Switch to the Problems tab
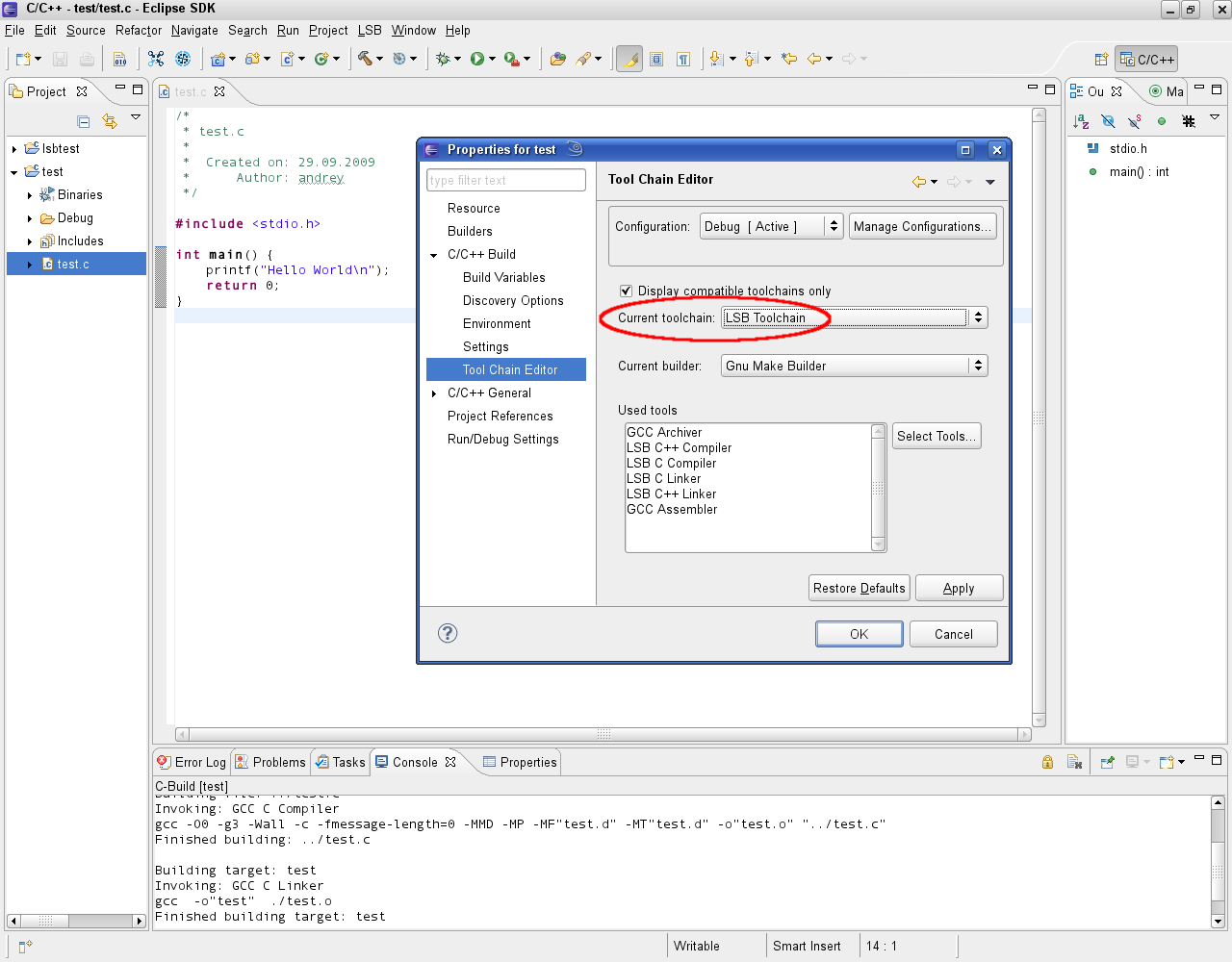 (x=269, y=762)
